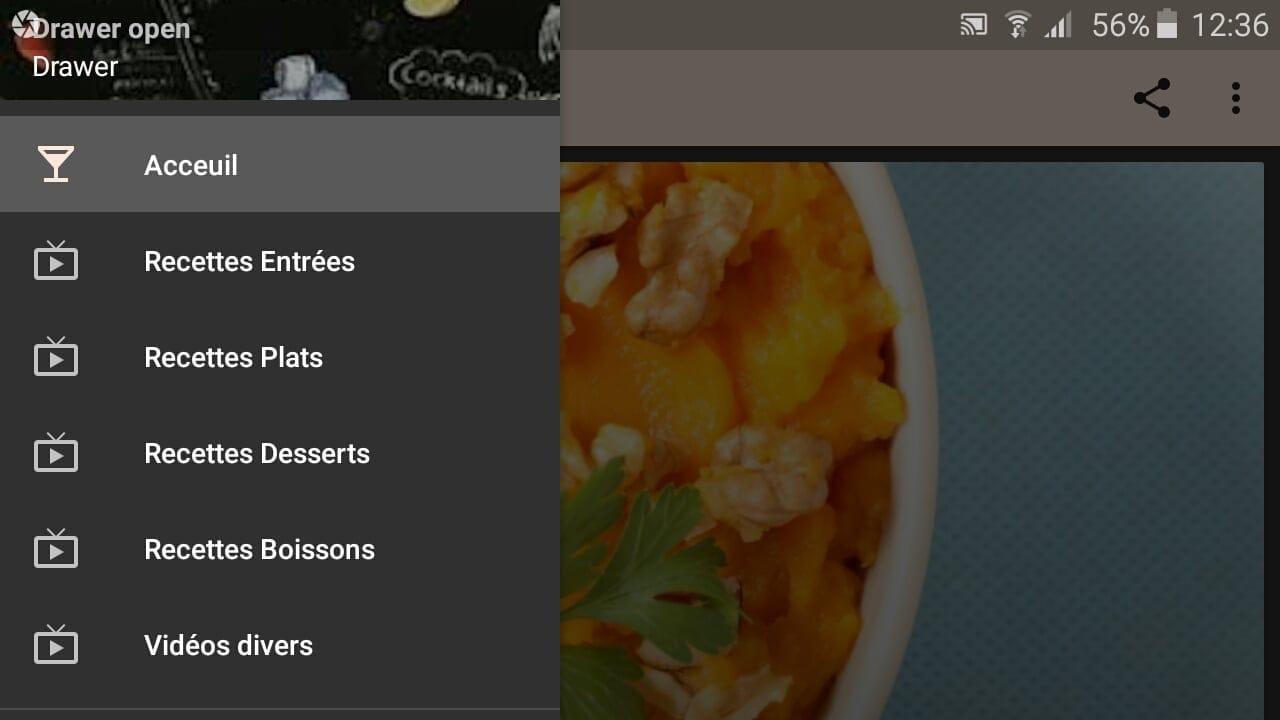This screenshot has height=720, width=1280.
Task: Tap the TV icon next to Recettes Boissons
Action: tap(56, 548)
